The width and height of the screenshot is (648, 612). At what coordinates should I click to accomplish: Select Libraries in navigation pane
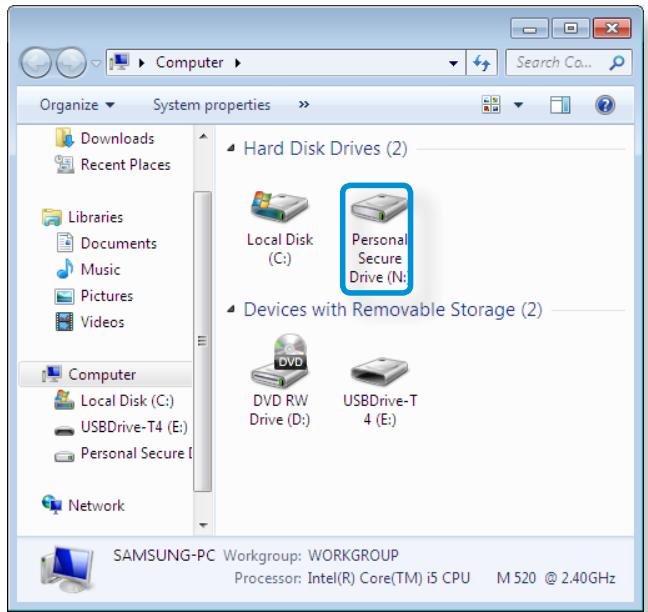tap(95, 217)
